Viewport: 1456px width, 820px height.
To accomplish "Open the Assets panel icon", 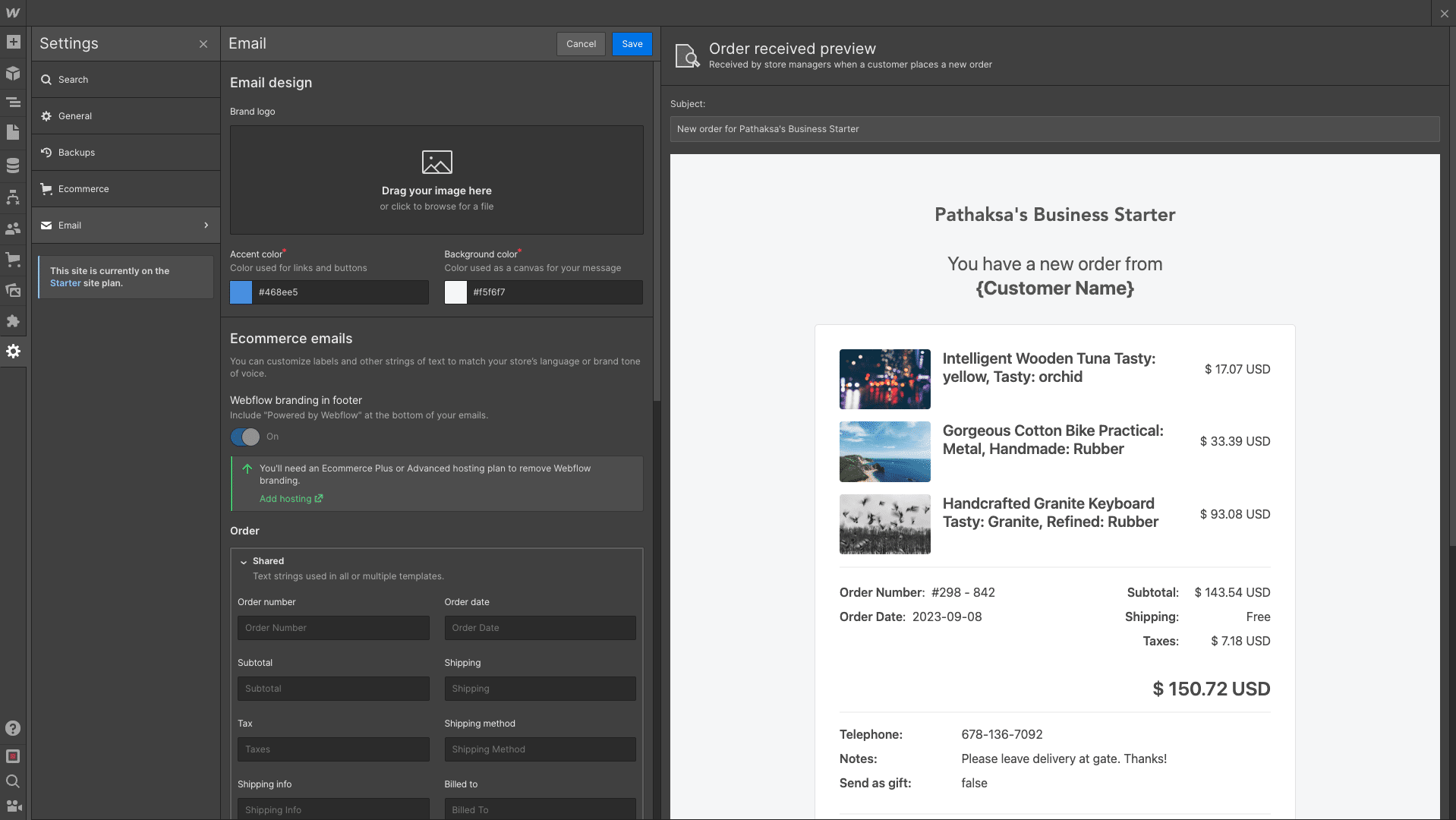I will click(13, 290).
